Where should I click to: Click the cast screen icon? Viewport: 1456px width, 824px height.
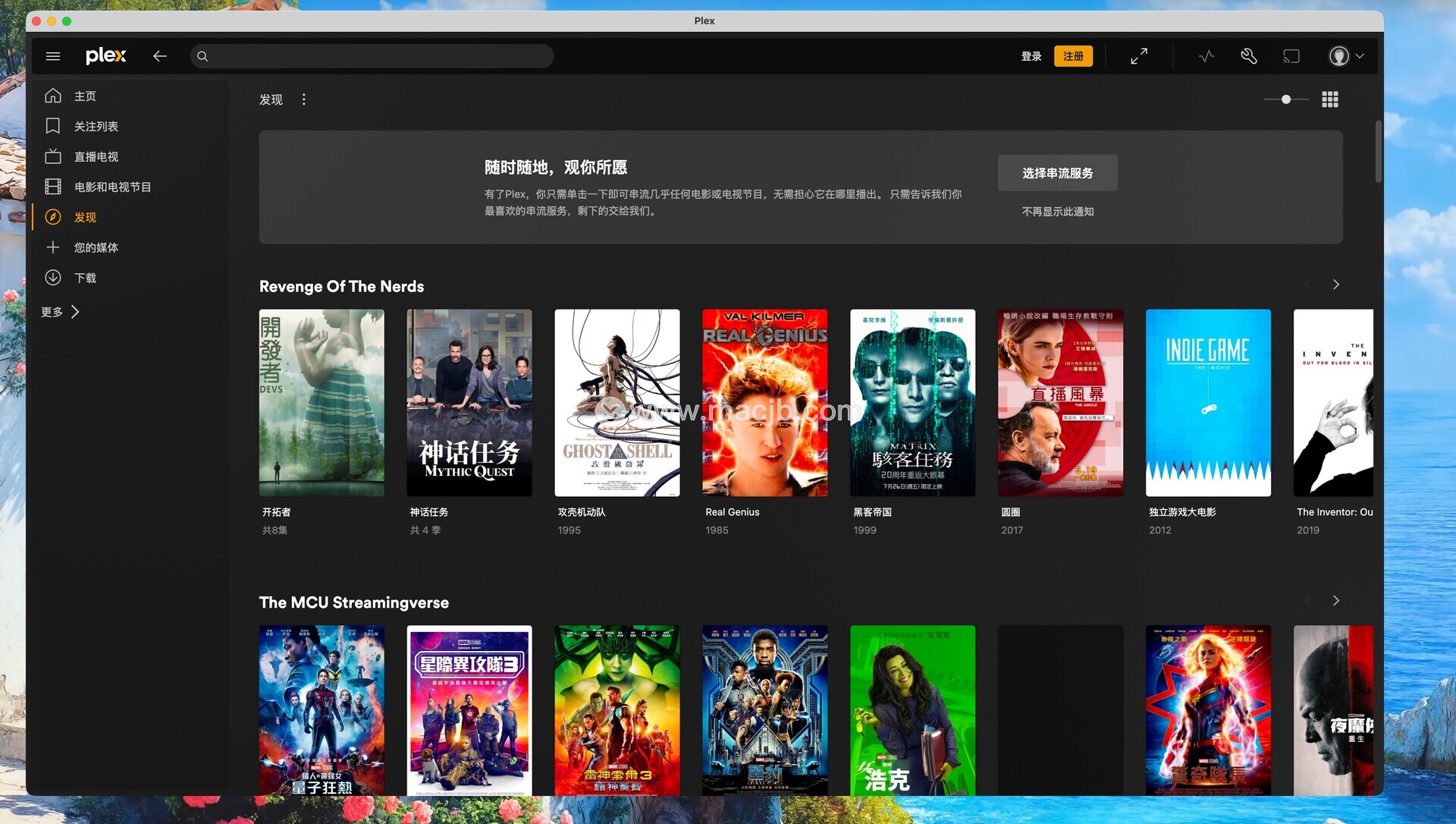pyautogui.click(x=1291, y=56)
